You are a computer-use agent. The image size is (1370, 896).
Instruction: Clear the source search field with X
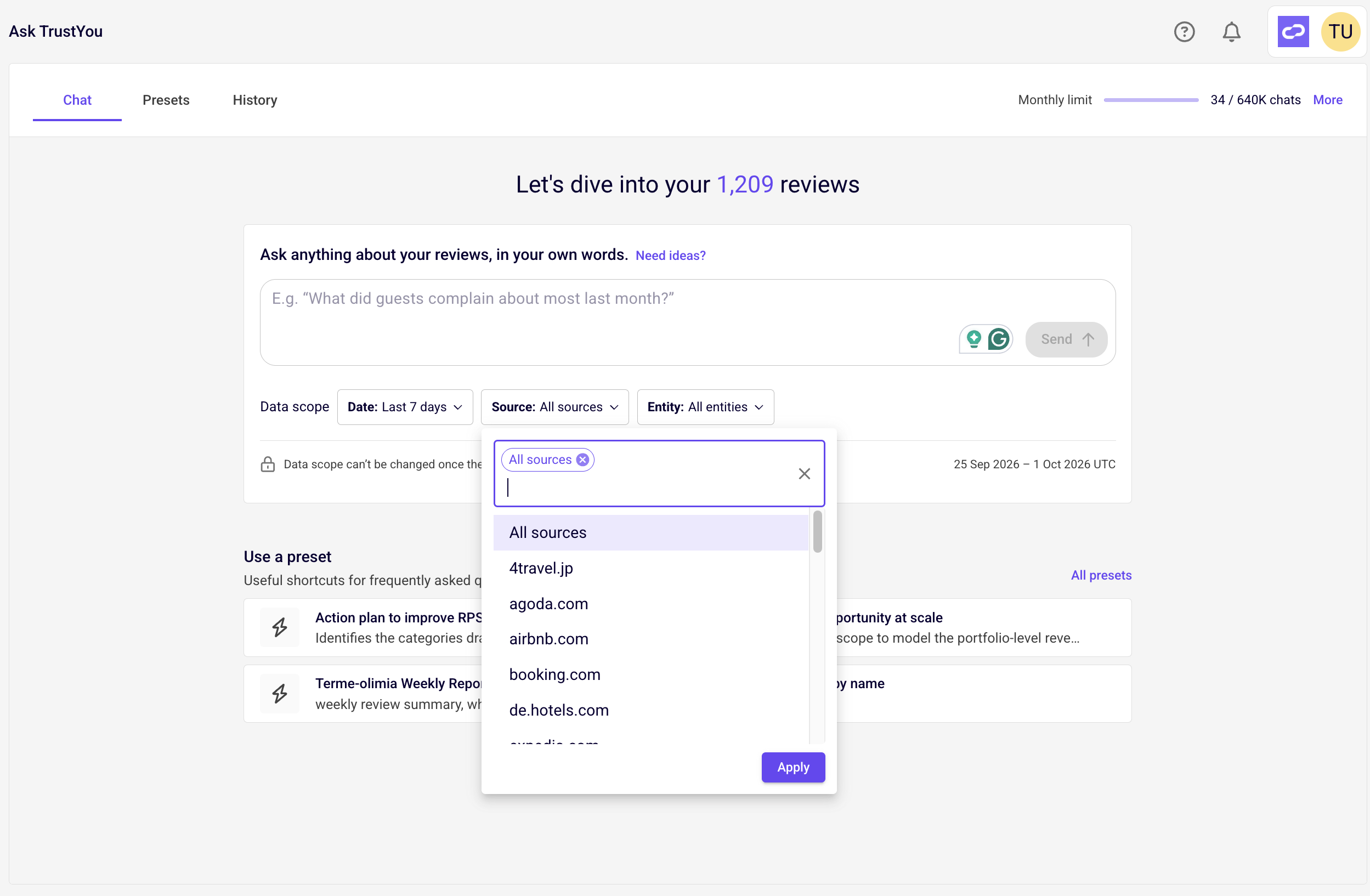[x=804, y=474]
